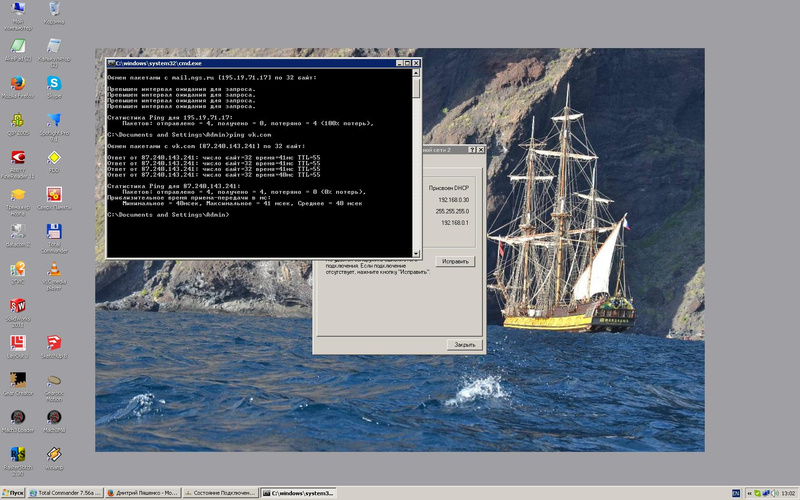Open the LayOut 3 desktop icon
The height and width of the screenshot is (500, 800).
point(17,344)
